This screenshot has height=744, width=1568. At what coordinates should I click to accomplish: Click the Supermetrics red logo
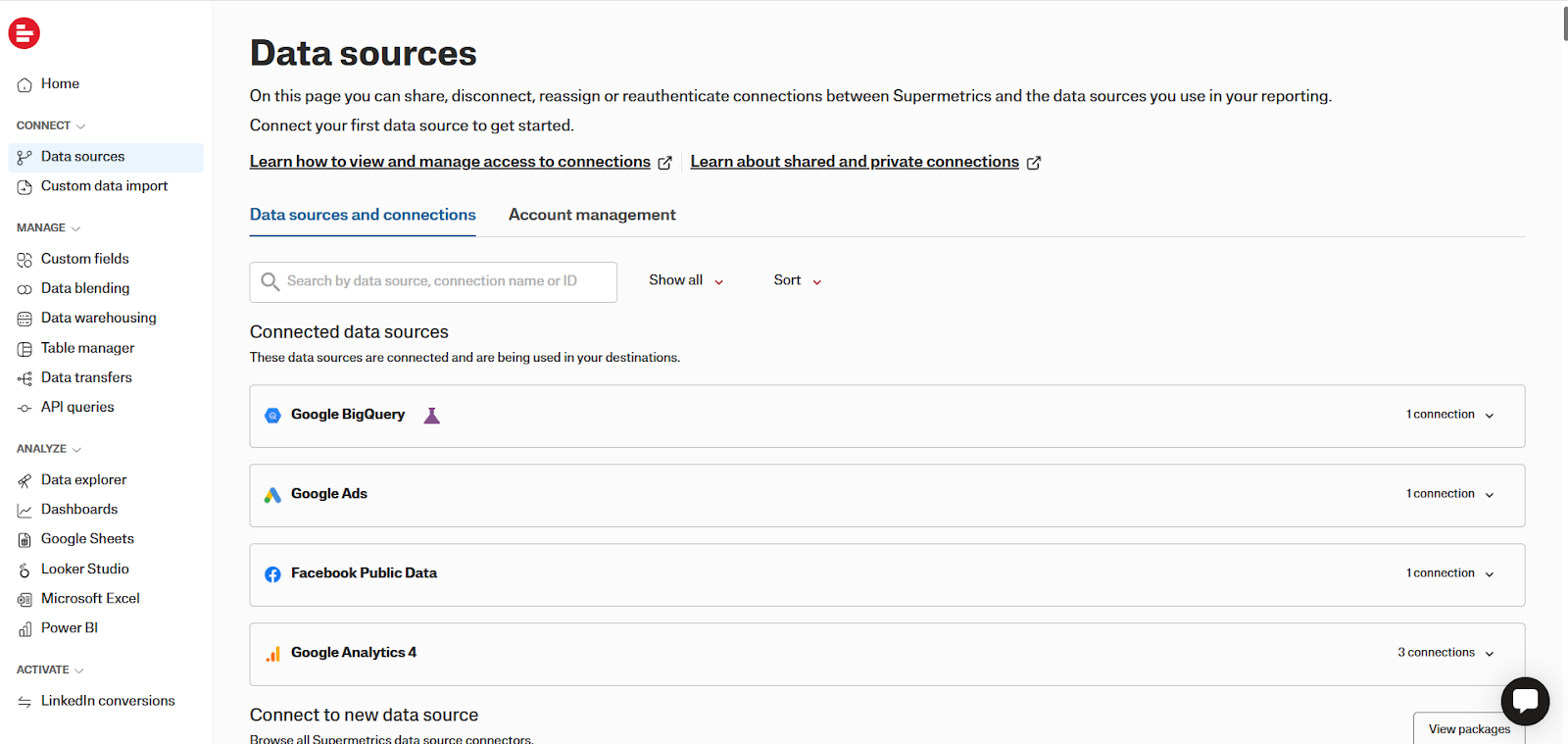24,33
